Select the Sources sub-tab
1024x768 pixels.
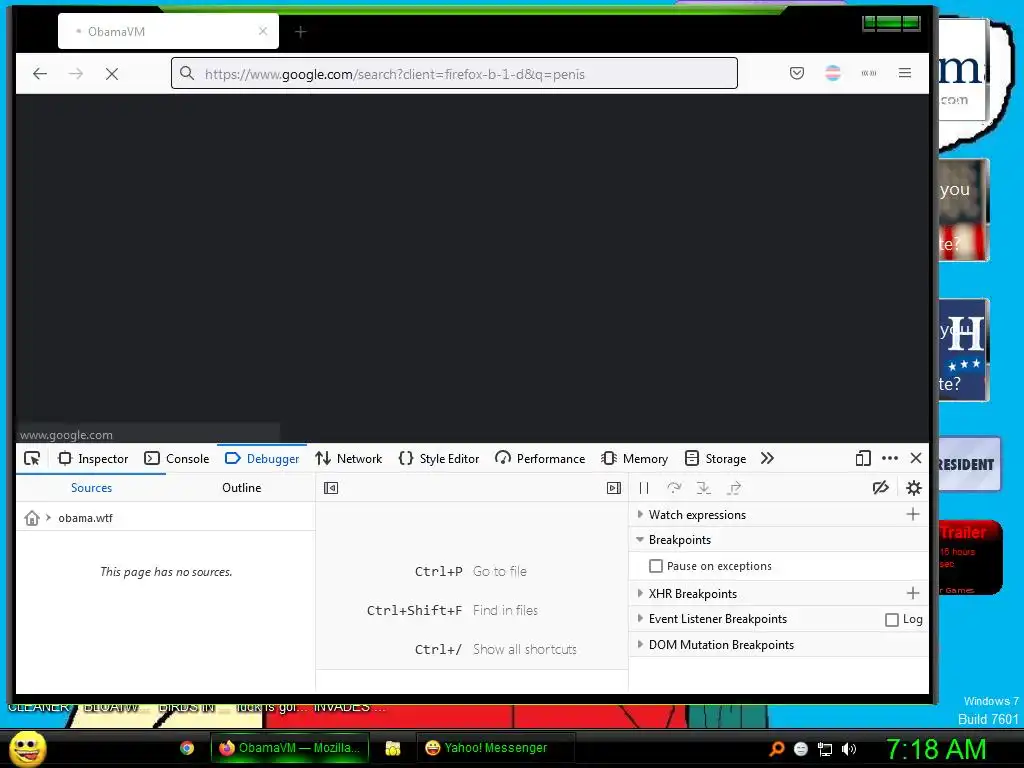(91, 488)
